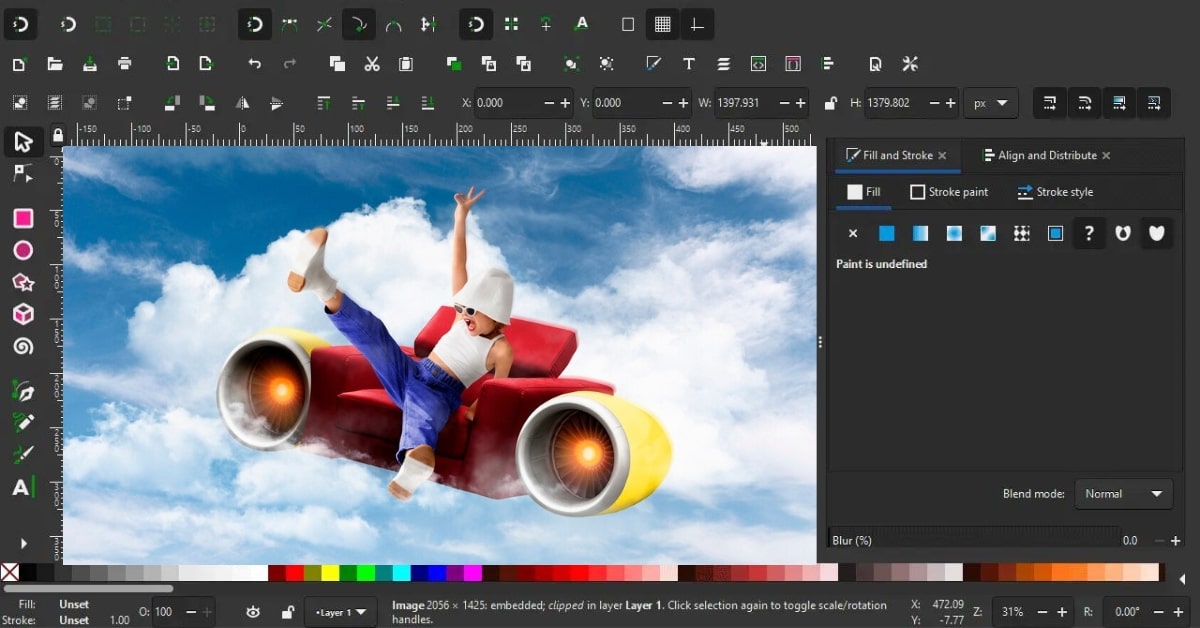Click the Import file icon

pyautogui.click(x=173, y=64)
